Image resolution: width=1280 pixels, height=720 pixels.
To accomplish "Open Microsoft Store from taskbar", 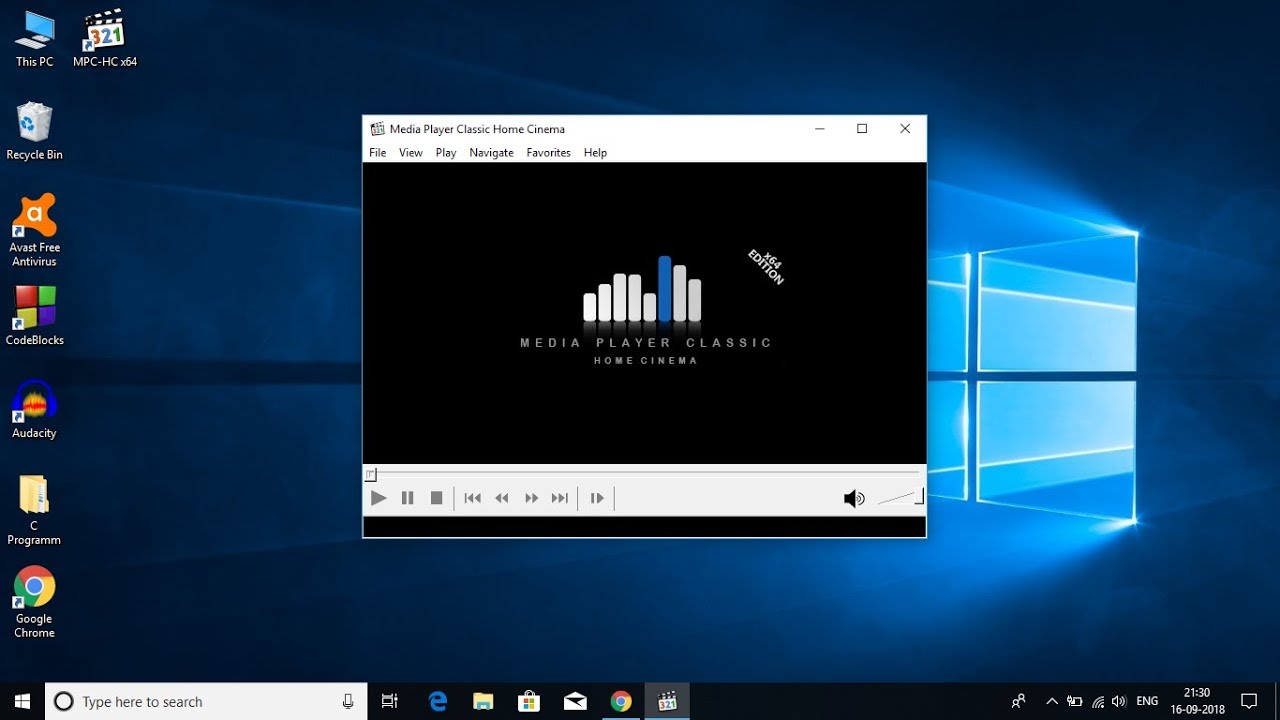I will coord(529,701).
